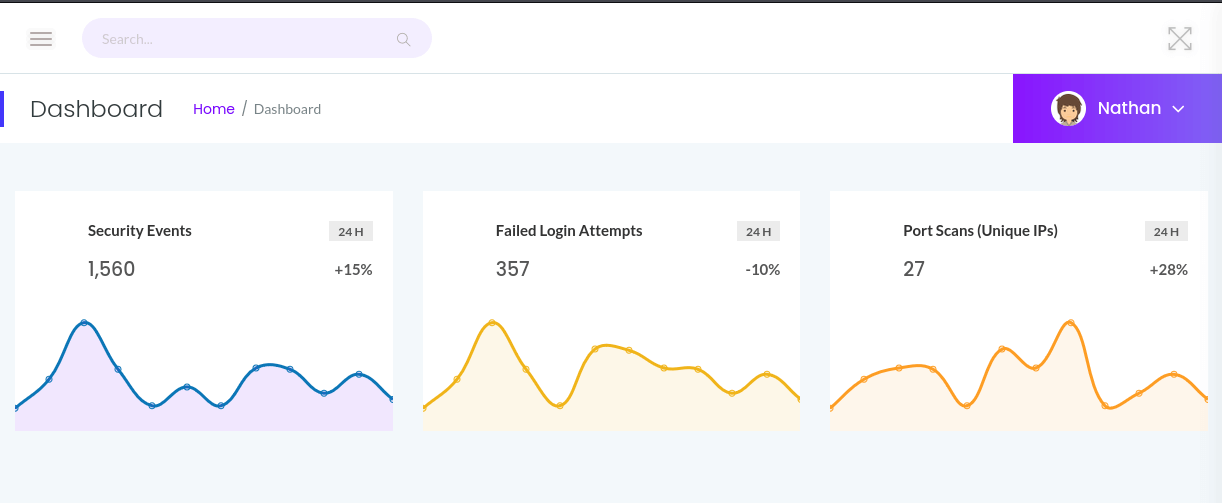The height and width of the screenshot is (503, 1222).
Task: Click Nathan's avatar picture
Action: click(x=1068, y=108)
